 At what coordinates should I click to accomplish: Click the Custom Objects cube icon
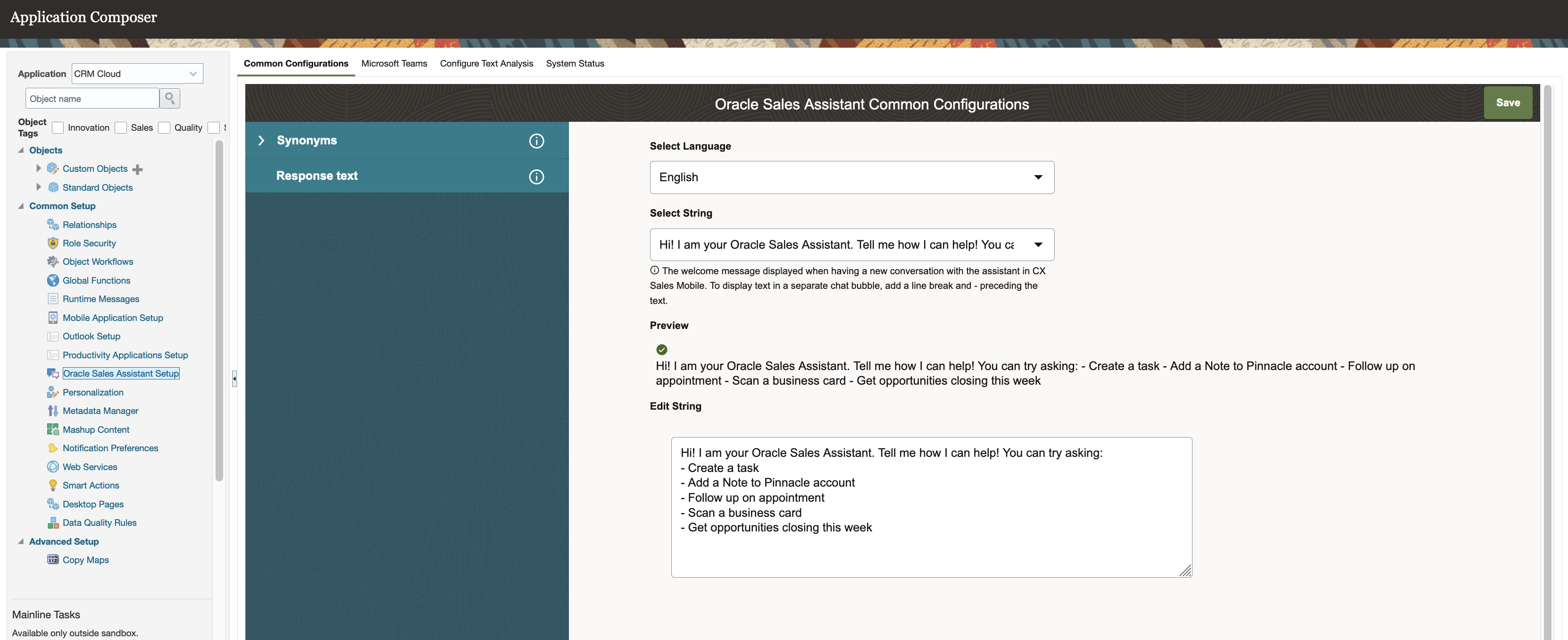click(53, 168)
